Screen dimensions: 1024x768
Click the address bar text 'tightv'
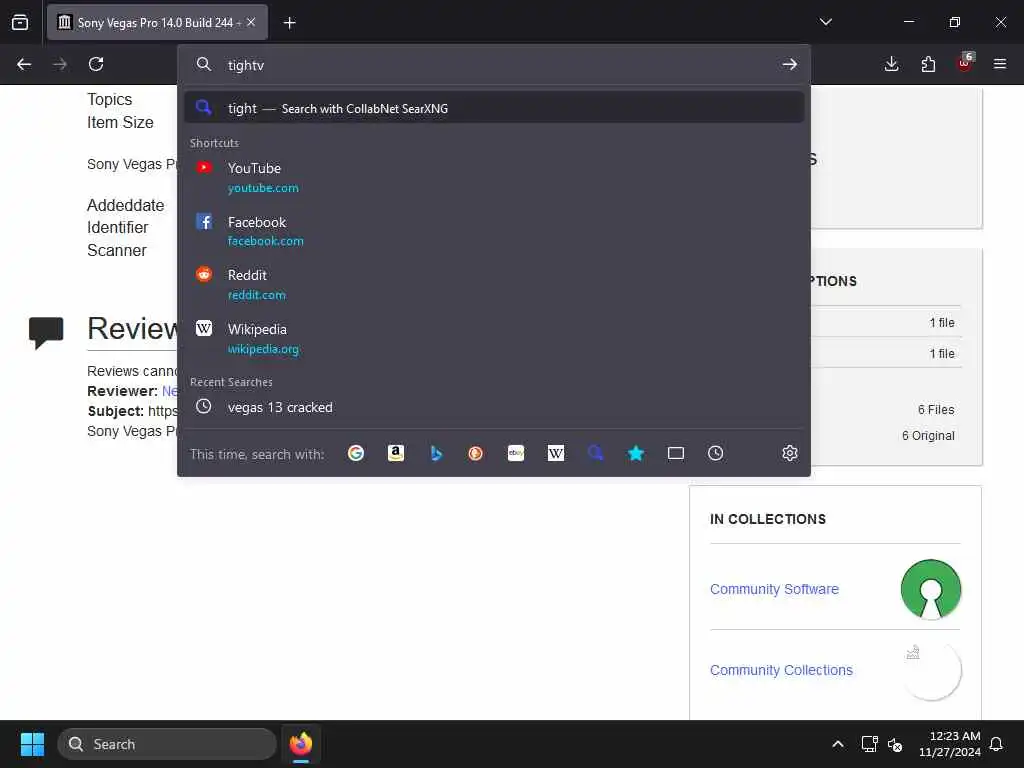tap(246, 65)
